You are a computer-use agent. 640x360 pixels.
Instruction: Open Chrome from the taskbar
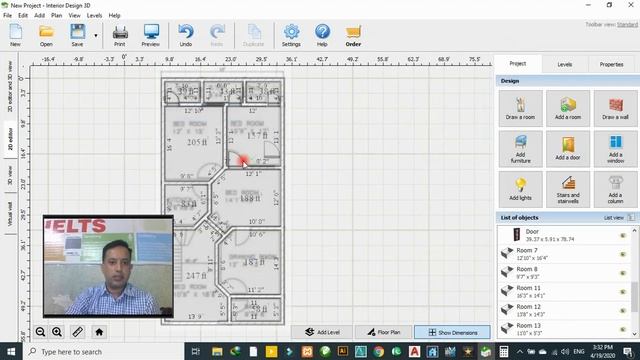(x=378, y=351)
